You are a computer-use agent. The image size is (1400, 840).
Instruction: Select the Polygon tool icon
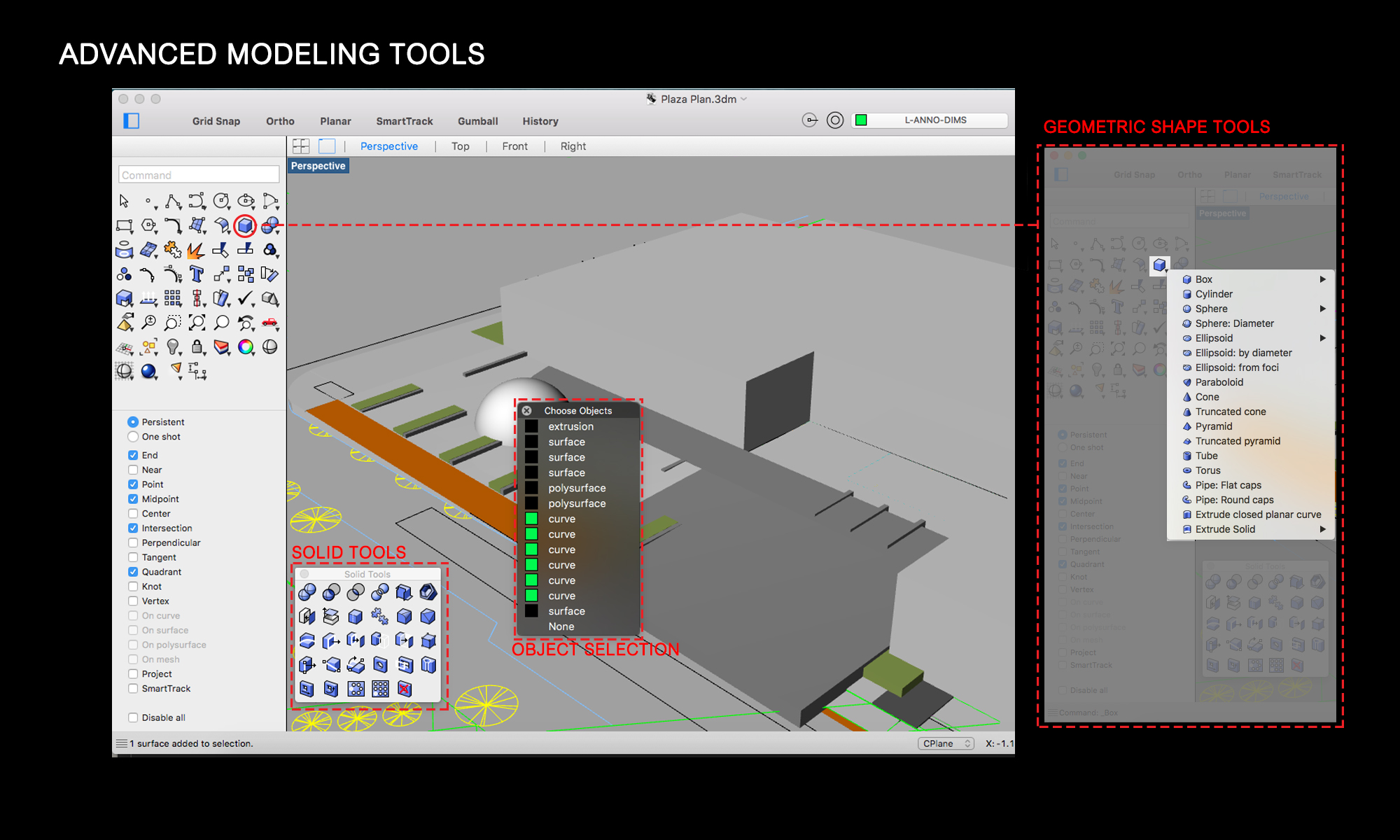pyautogui.click(x=148, y=225)
